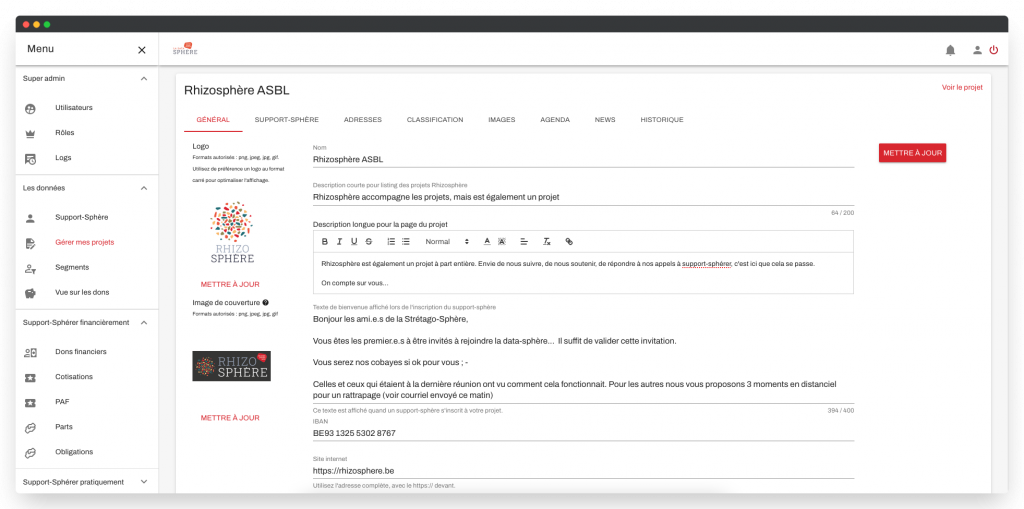Click METTRE À JOUR under the logo
The image size is (1024, 509).
tap(230, 284)
